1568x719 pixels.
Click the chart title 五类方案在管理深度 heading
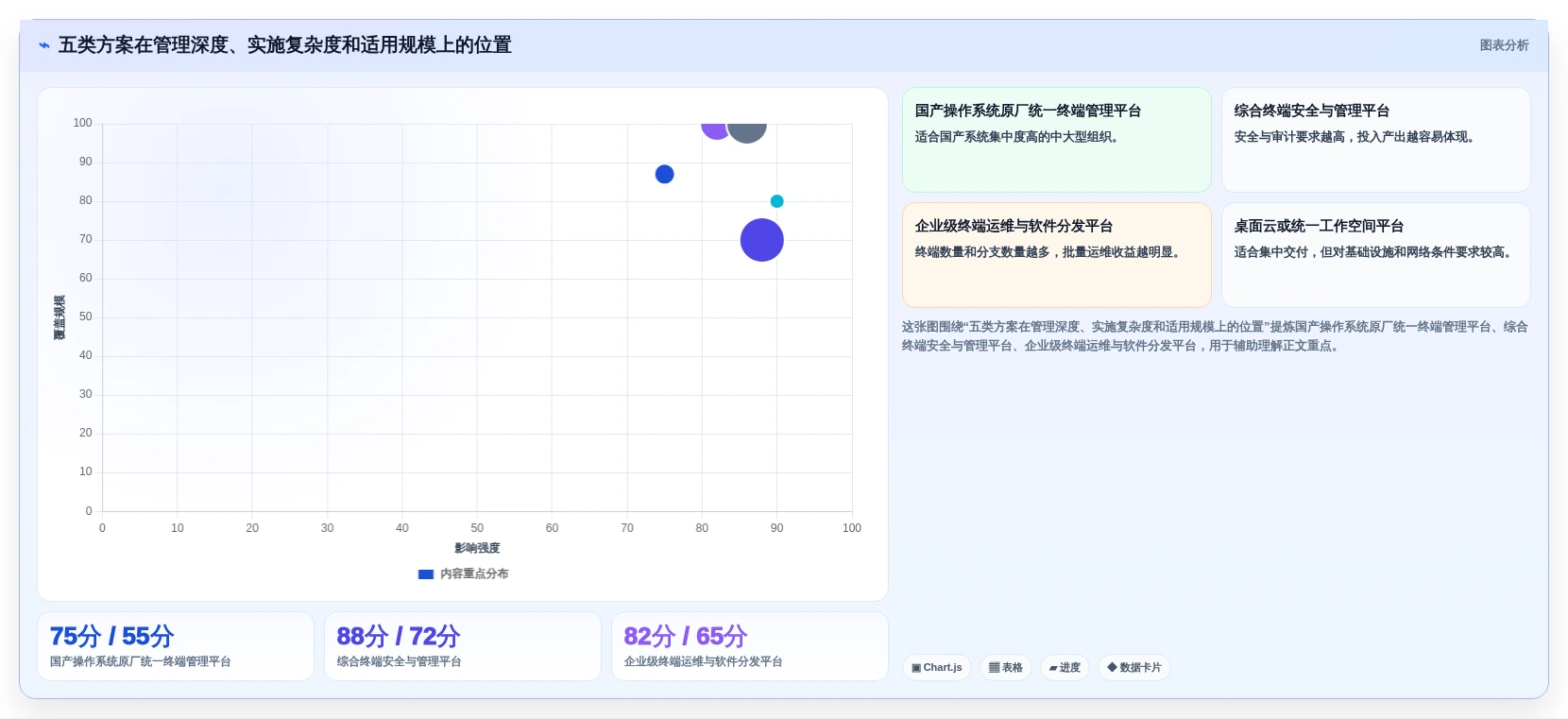[x=285, y=45]
